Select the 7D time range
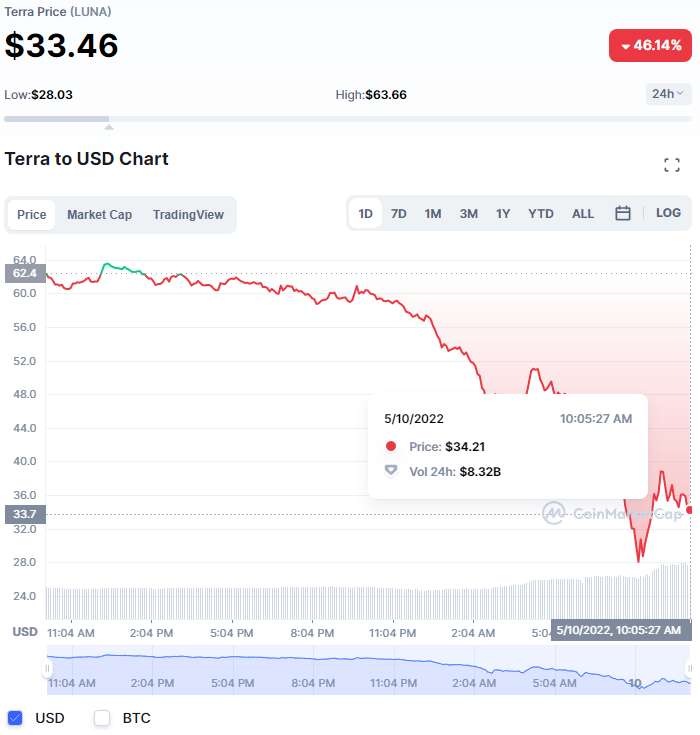This screenshot has width=700, height=735. tap(398, 214)
